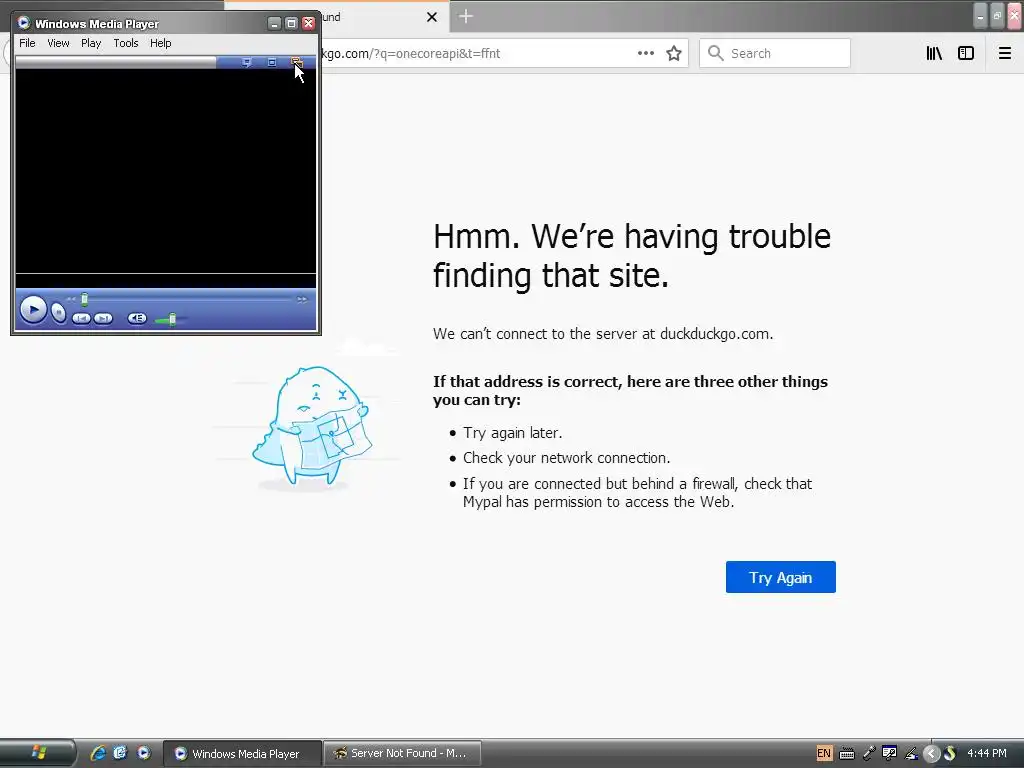
Task: Click the handwriting tray icon
Action: [911, 753]
